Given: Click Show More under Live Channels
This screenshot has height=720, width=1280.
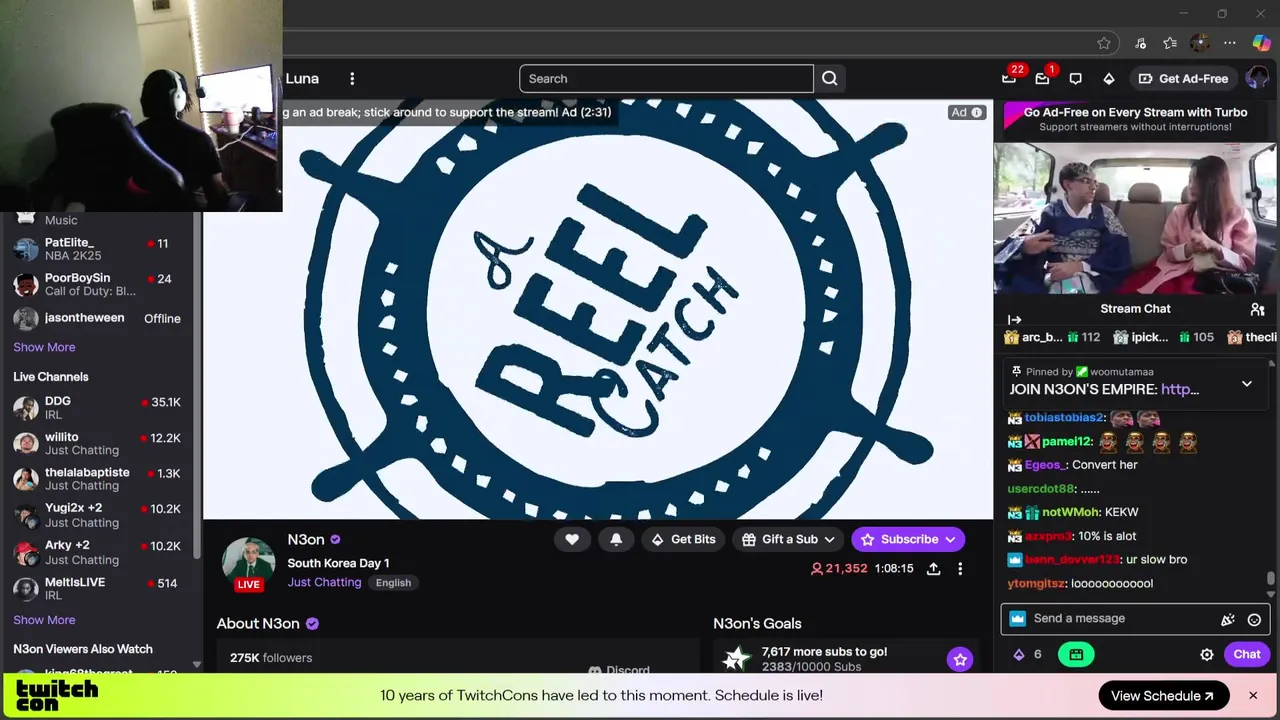Looking at the screenshot, I should [x=44, y=620].
